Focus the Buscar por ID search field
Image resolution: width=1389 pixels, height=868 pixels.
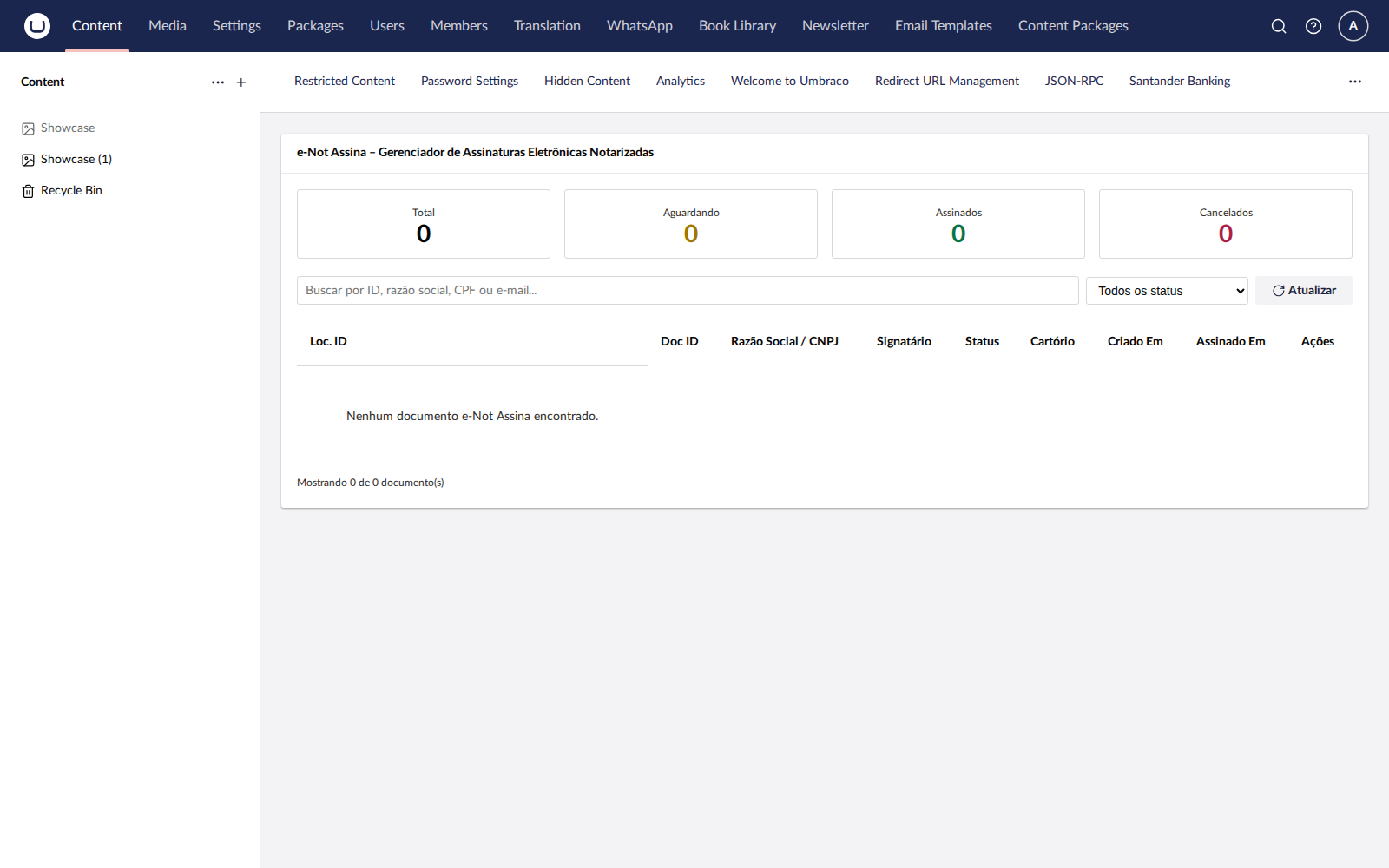(x=688, y=291)
